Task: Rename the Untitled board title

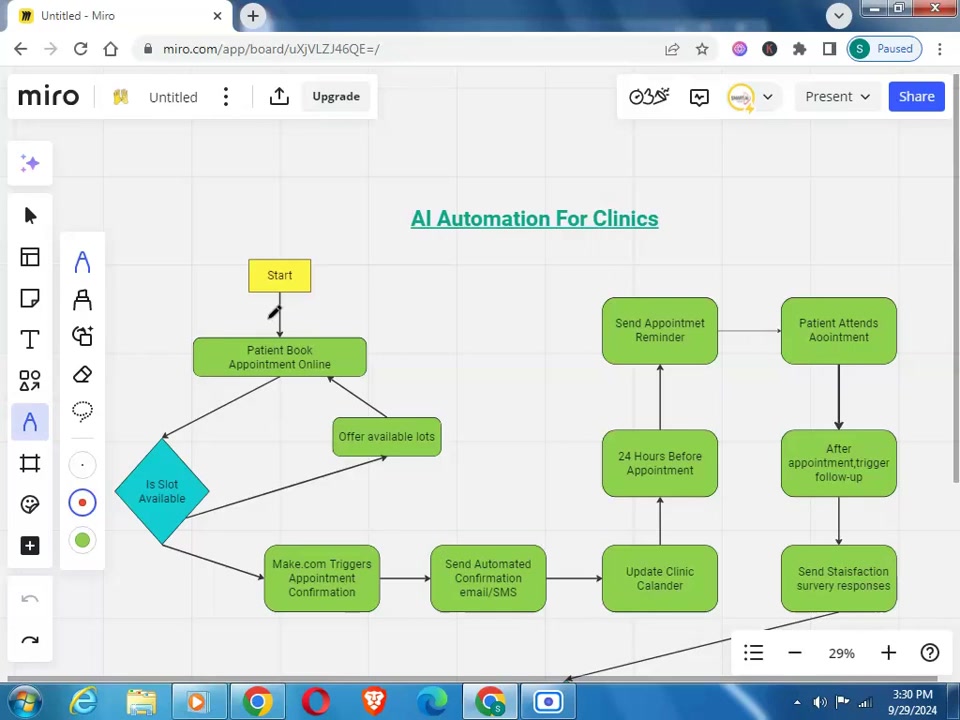Action: click(x=173, y=97)
